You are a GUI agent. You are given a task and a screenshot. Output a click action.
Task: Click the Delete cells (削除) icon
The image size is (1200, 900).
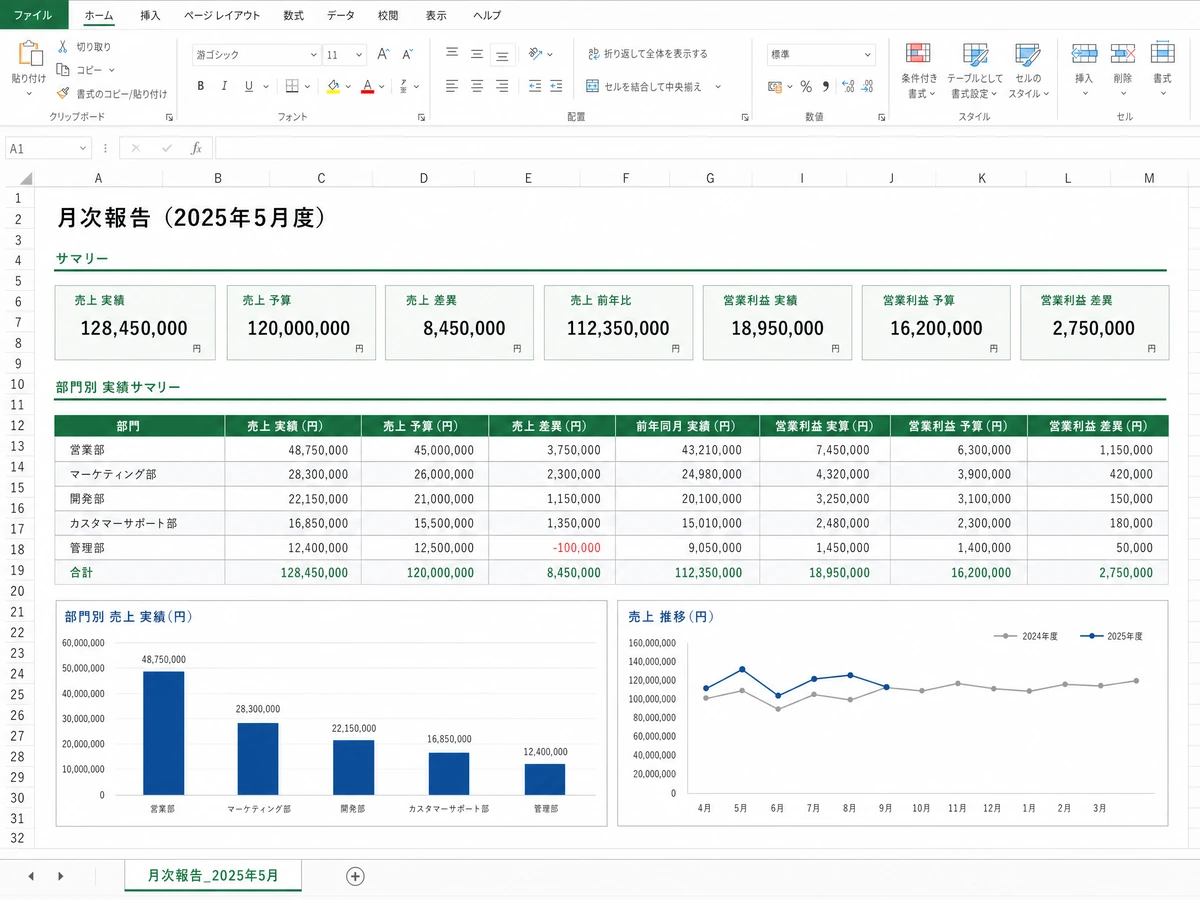pos(1123,53)
